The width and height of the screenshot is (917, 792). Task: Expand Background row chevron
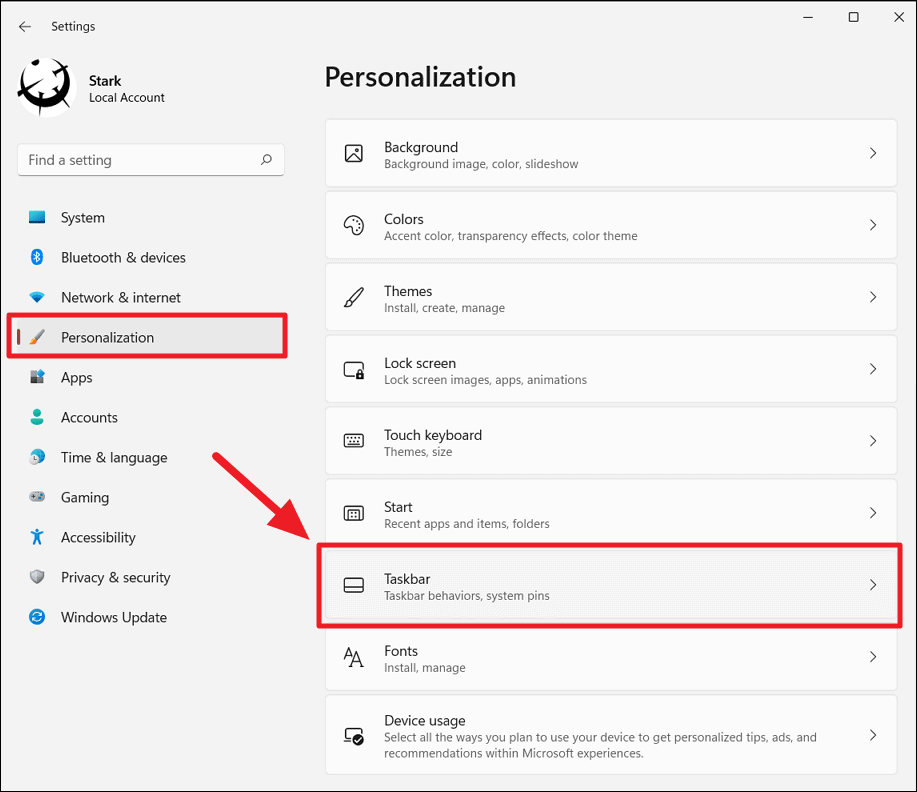(873, 153)
